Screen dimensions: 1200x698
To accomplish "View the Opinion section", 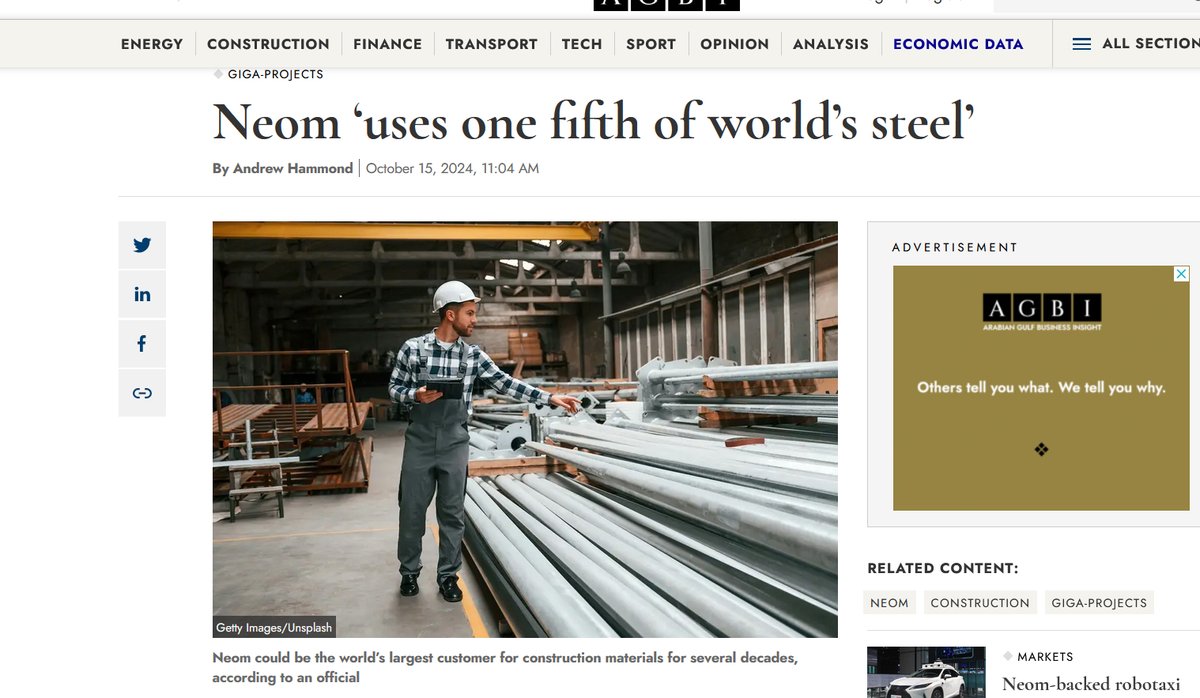I will coord(734,44).
